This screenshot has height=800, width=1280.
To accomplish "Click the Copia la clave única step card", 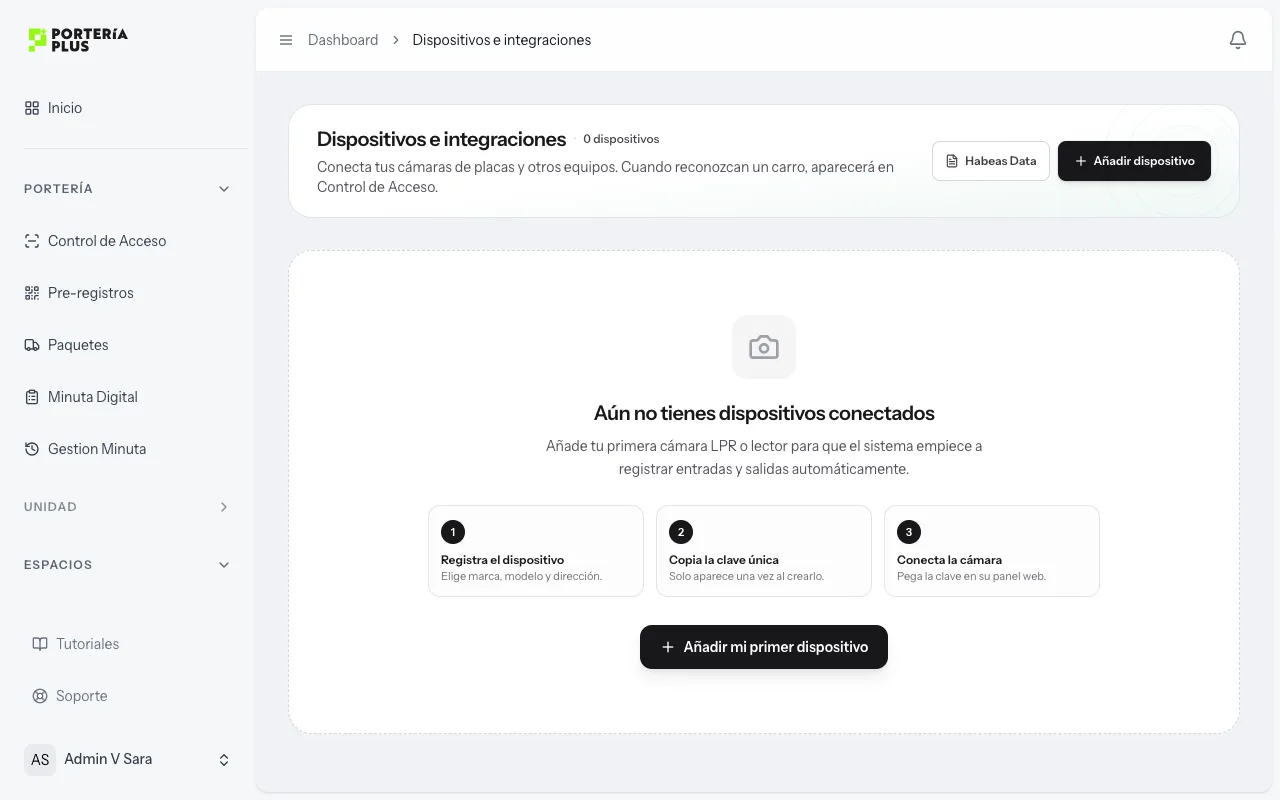I will 764,551.
